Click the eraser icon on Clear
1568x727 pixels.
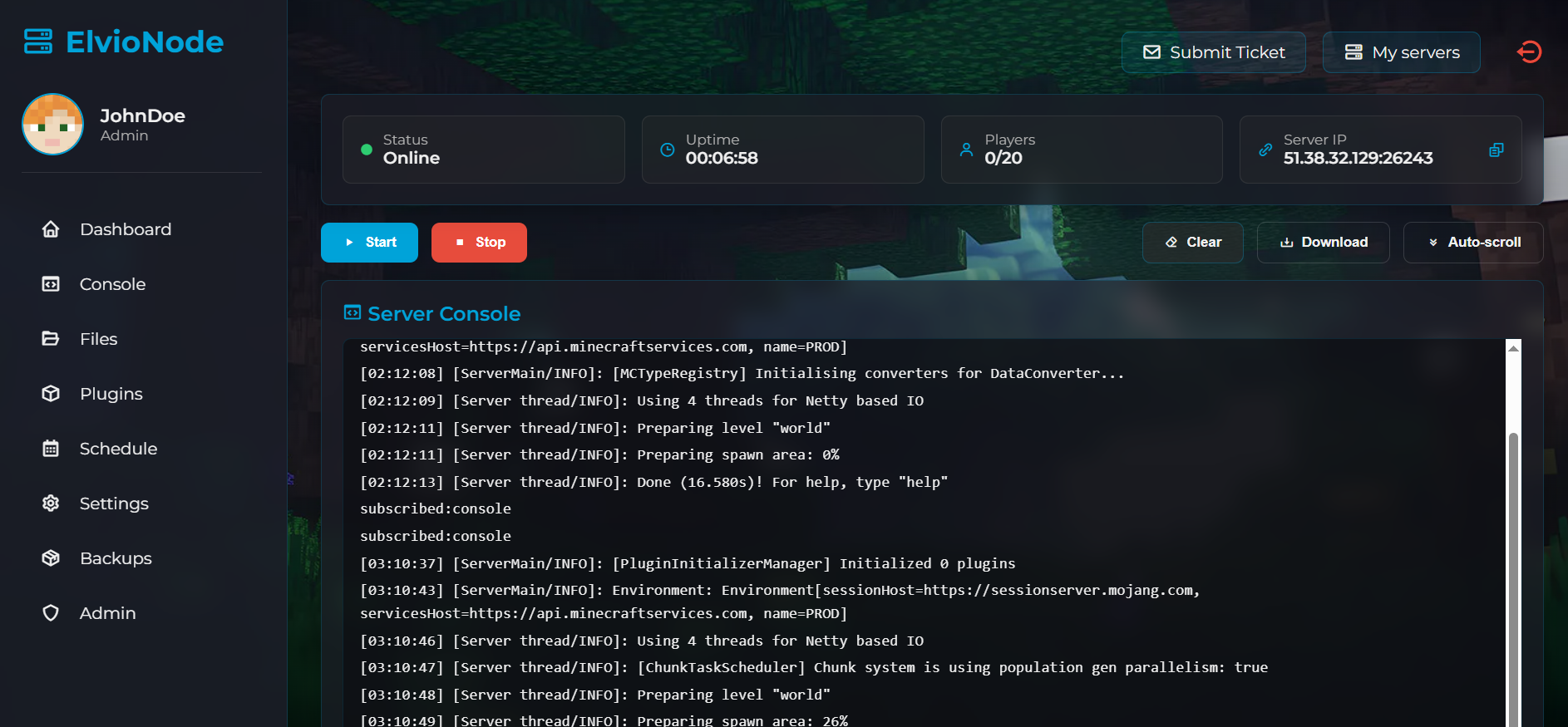click(1171, 243)
